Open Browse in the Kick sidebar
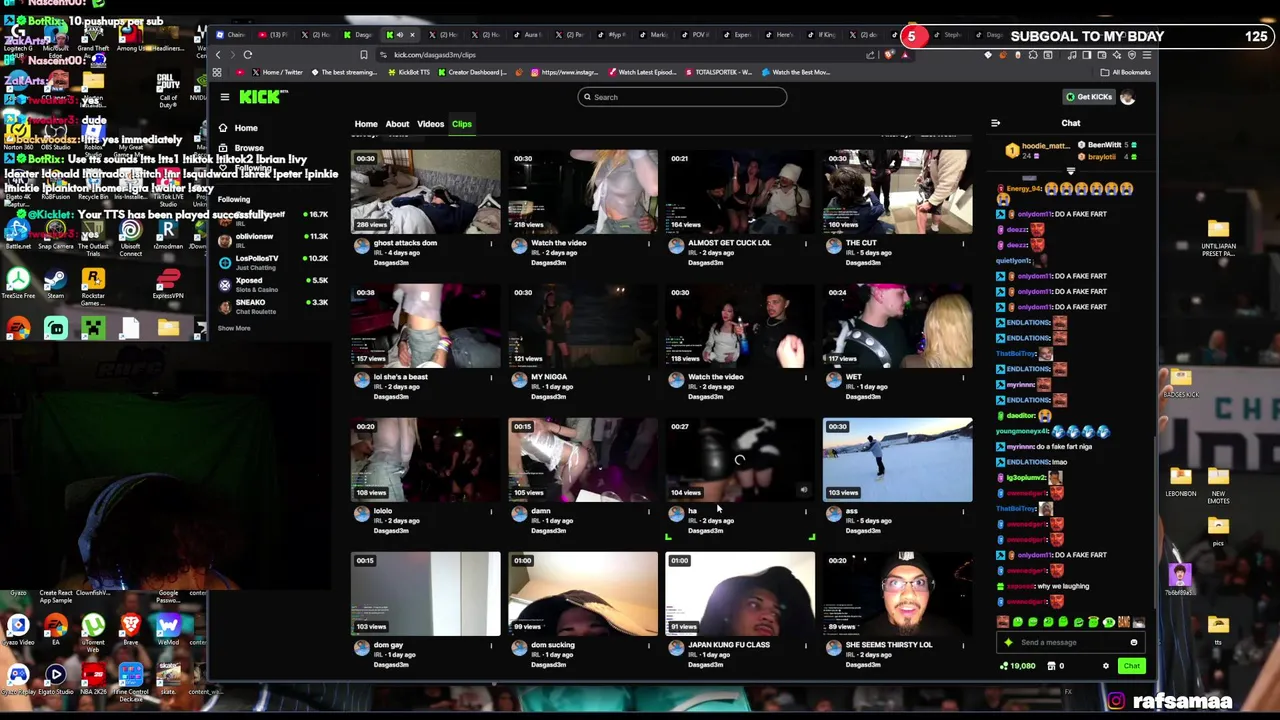Image resolution: width=1280 pixels, height=720 pixels. click(248, 148)
